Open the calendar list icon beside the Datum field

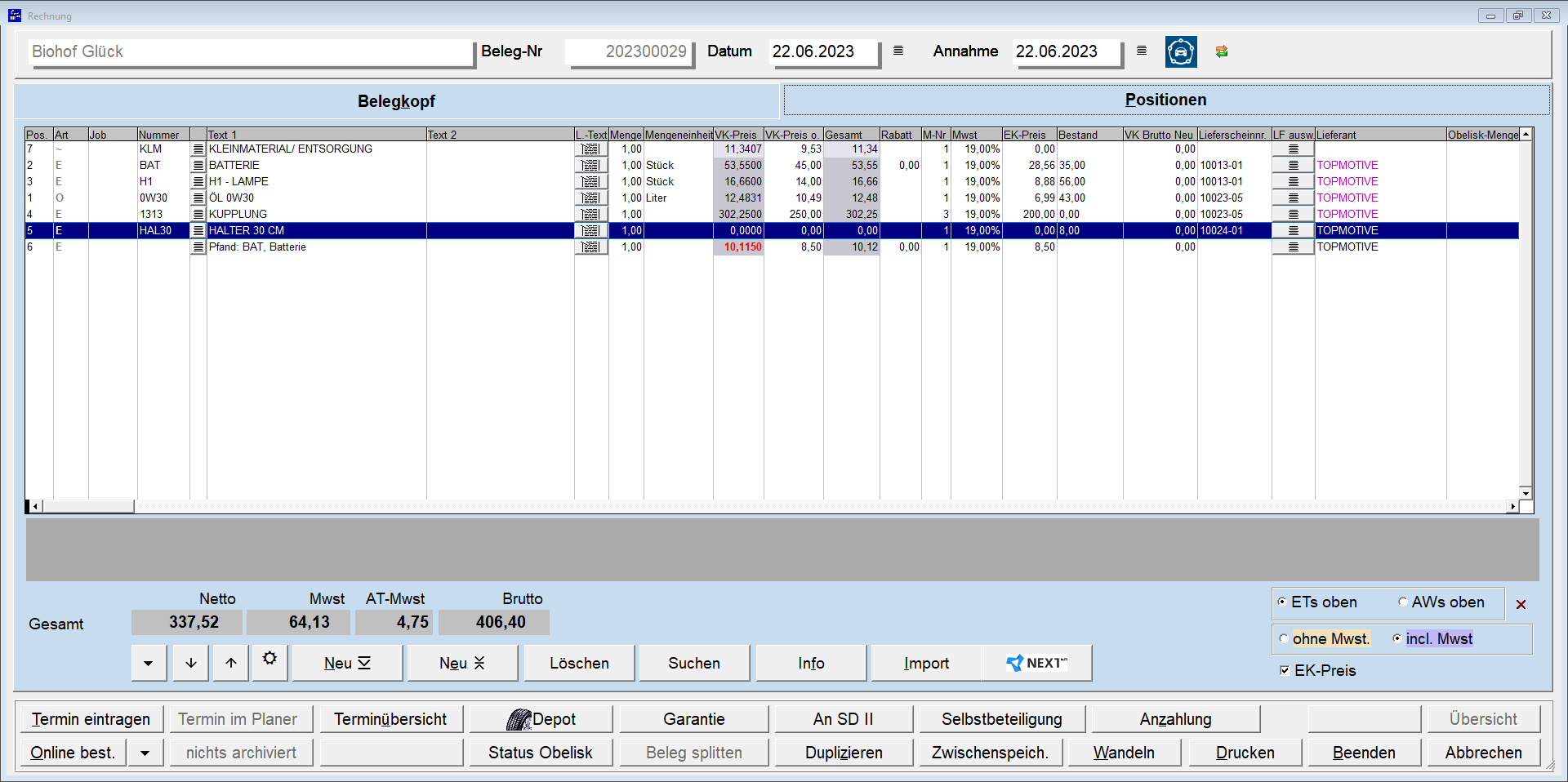(x=897, y=50)
